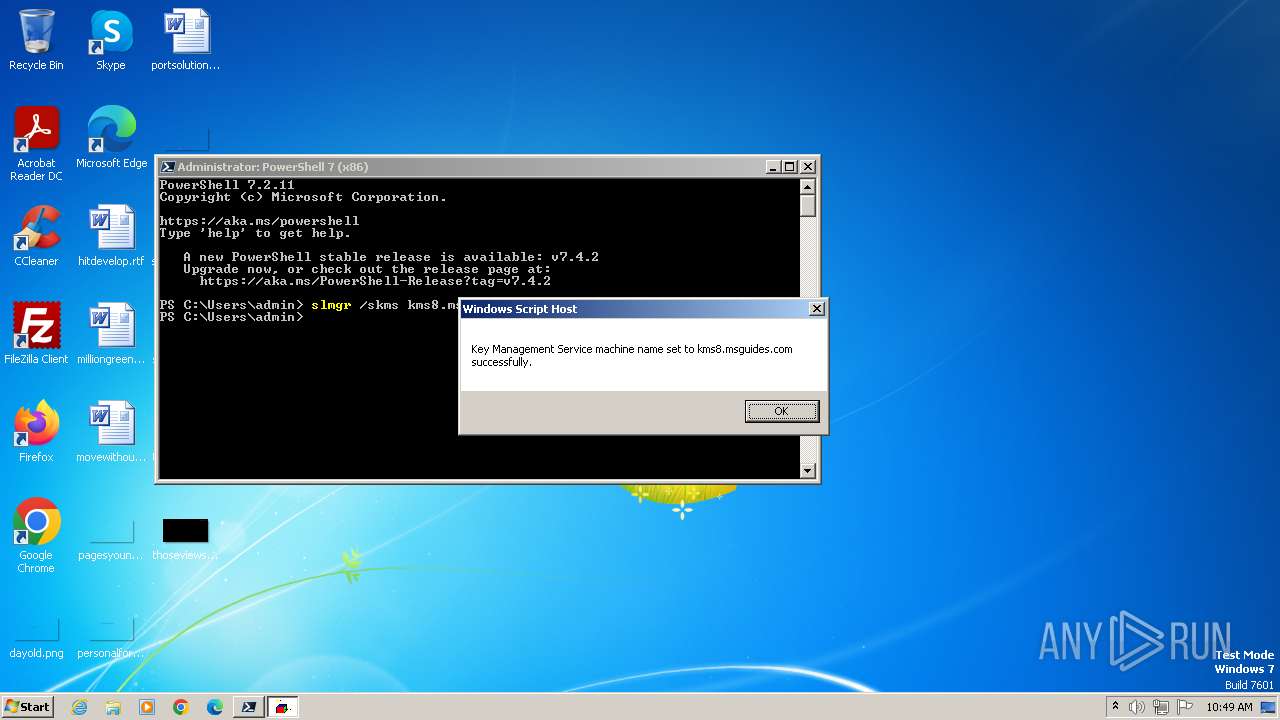Open the milliongreen document icon
The image size is (1280, 720).
pos(111,334)
